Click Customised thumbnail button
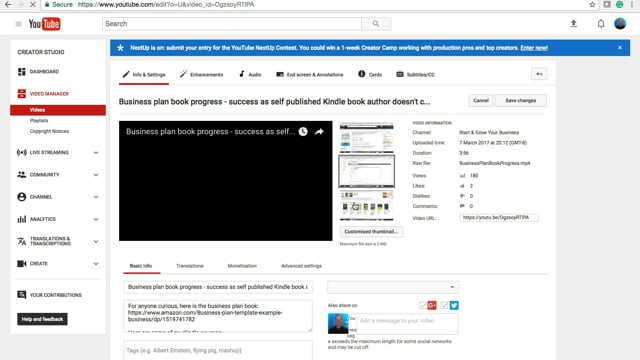This screenshot has height=360, width=640. pyautogui.click(x=371, y=231)
